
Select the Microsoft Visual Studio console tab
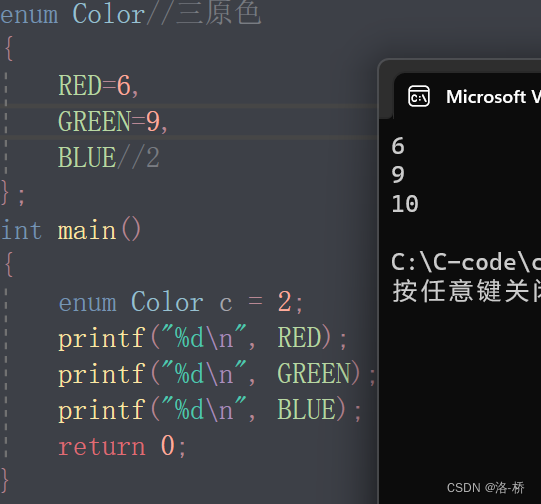click(468, 96)
